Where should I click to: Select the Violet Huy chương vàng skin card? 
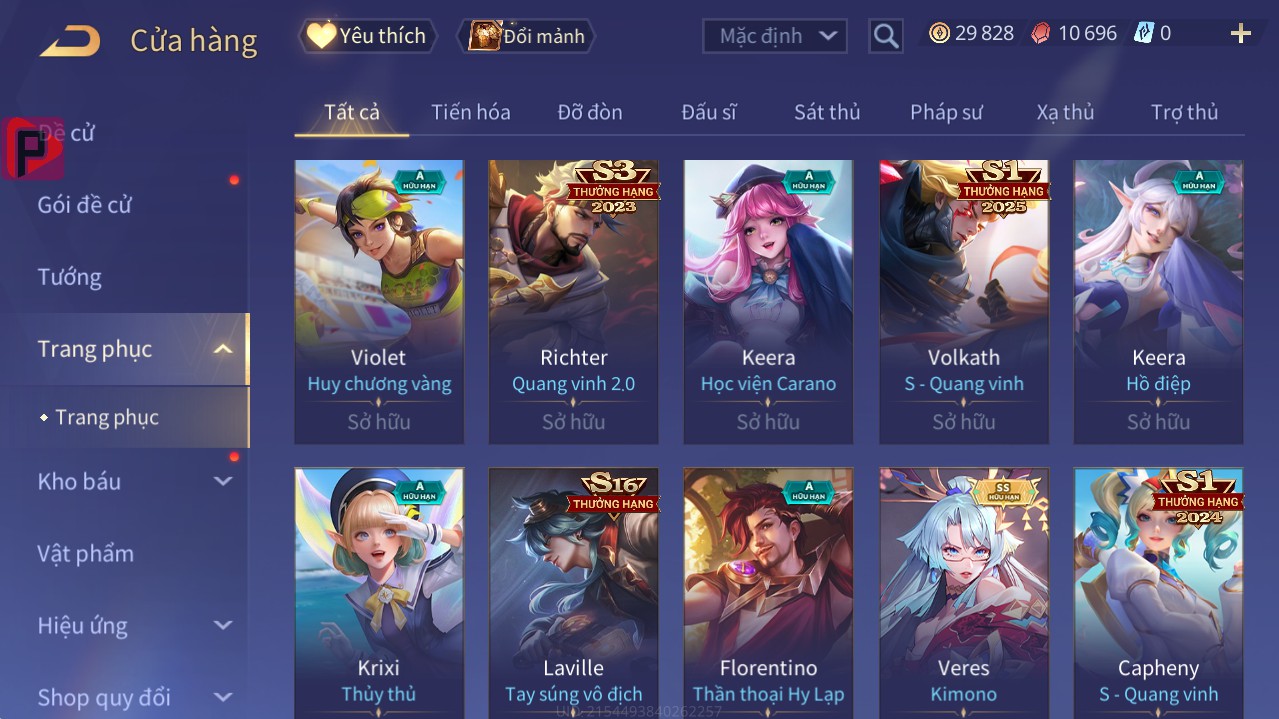pos(379,301)
